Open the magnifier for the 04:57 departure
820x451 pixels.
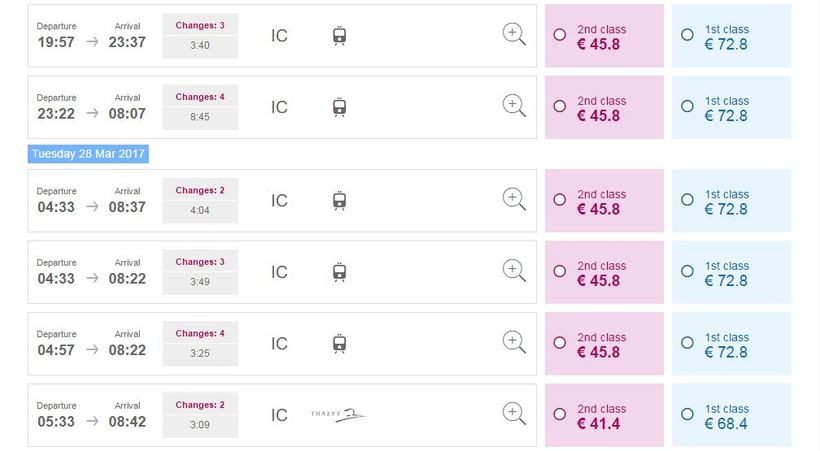click(514, 343)
